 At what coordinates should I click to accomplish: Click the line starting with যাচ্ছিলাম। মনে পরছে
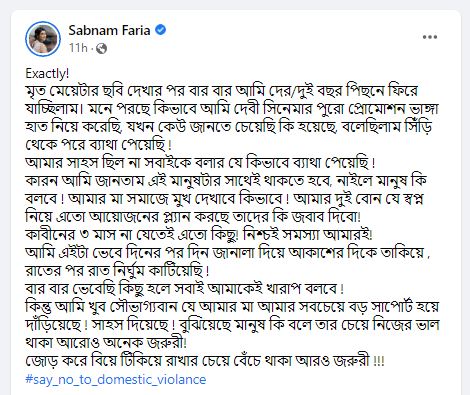coord(232,109)
